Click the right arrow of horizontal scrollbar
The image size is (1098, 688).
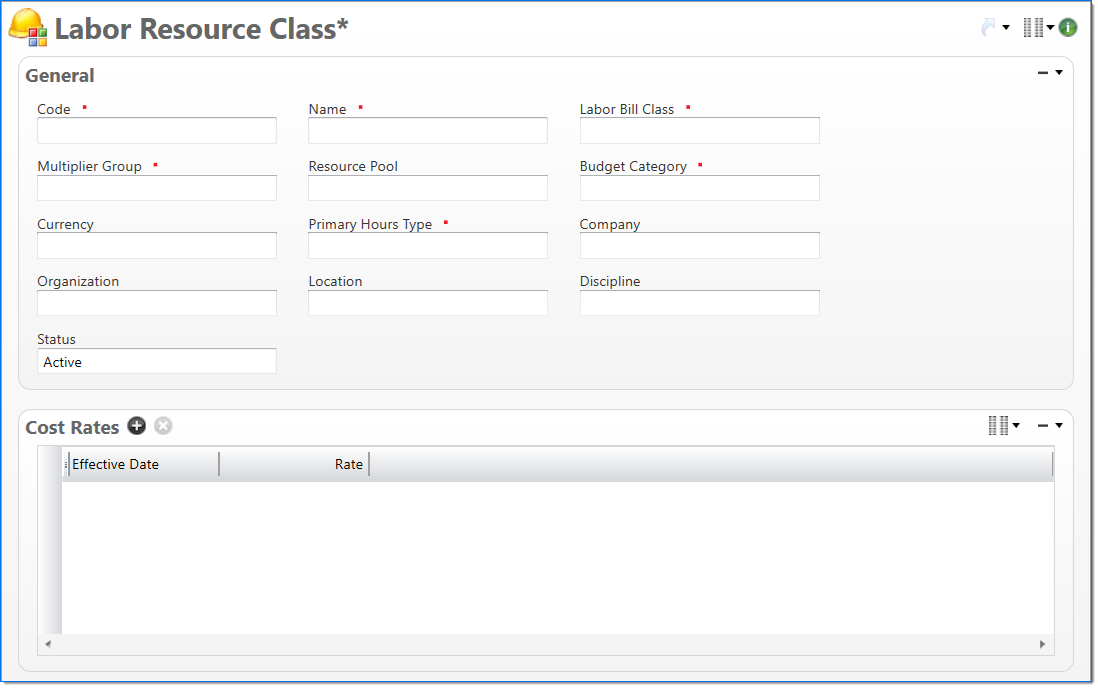click(x=1042, y=645)
